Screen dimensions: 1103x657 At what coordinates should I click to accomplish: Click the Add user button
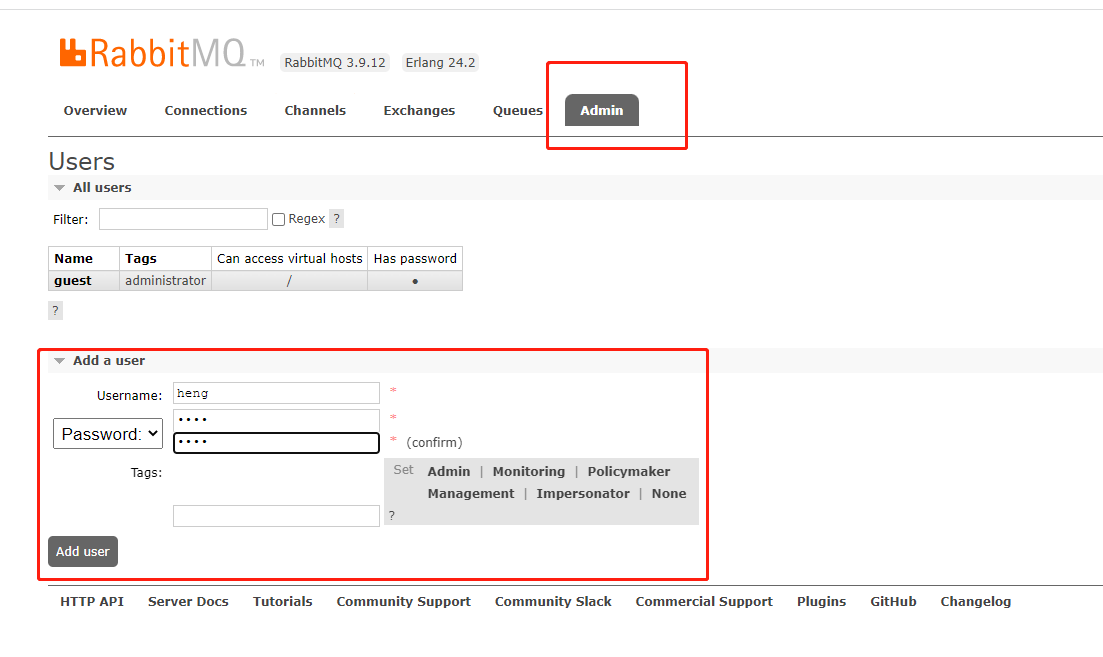[x=83, y=551]
